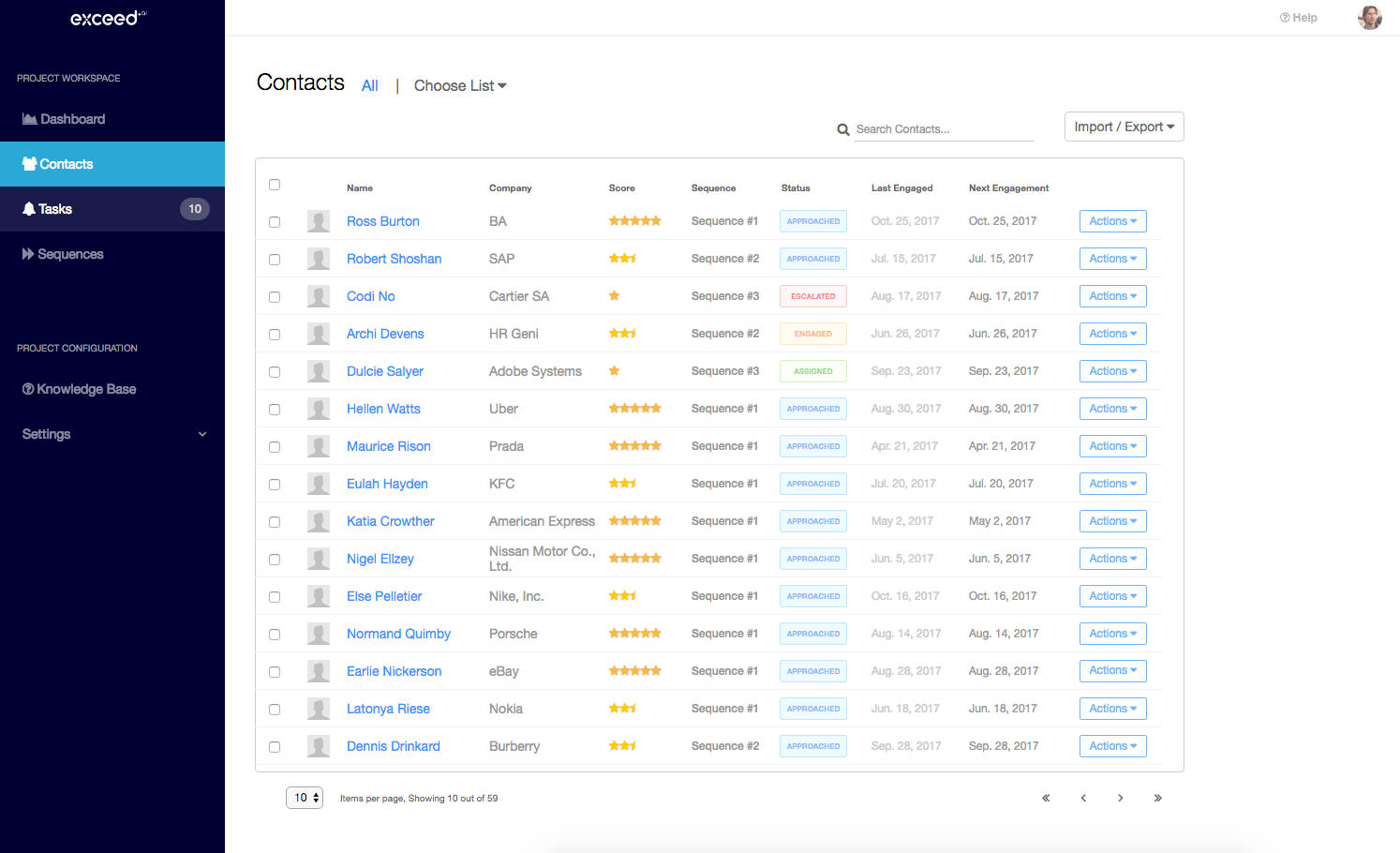Go to the next page of contacts
This screenshot has height=853, width=1400.
click(x=1121, y=798)
